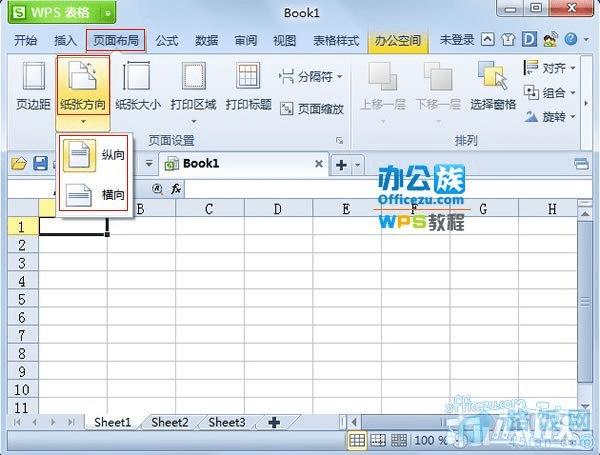Expand the new document dropdown arrow
600x455 pixels.
357,165
